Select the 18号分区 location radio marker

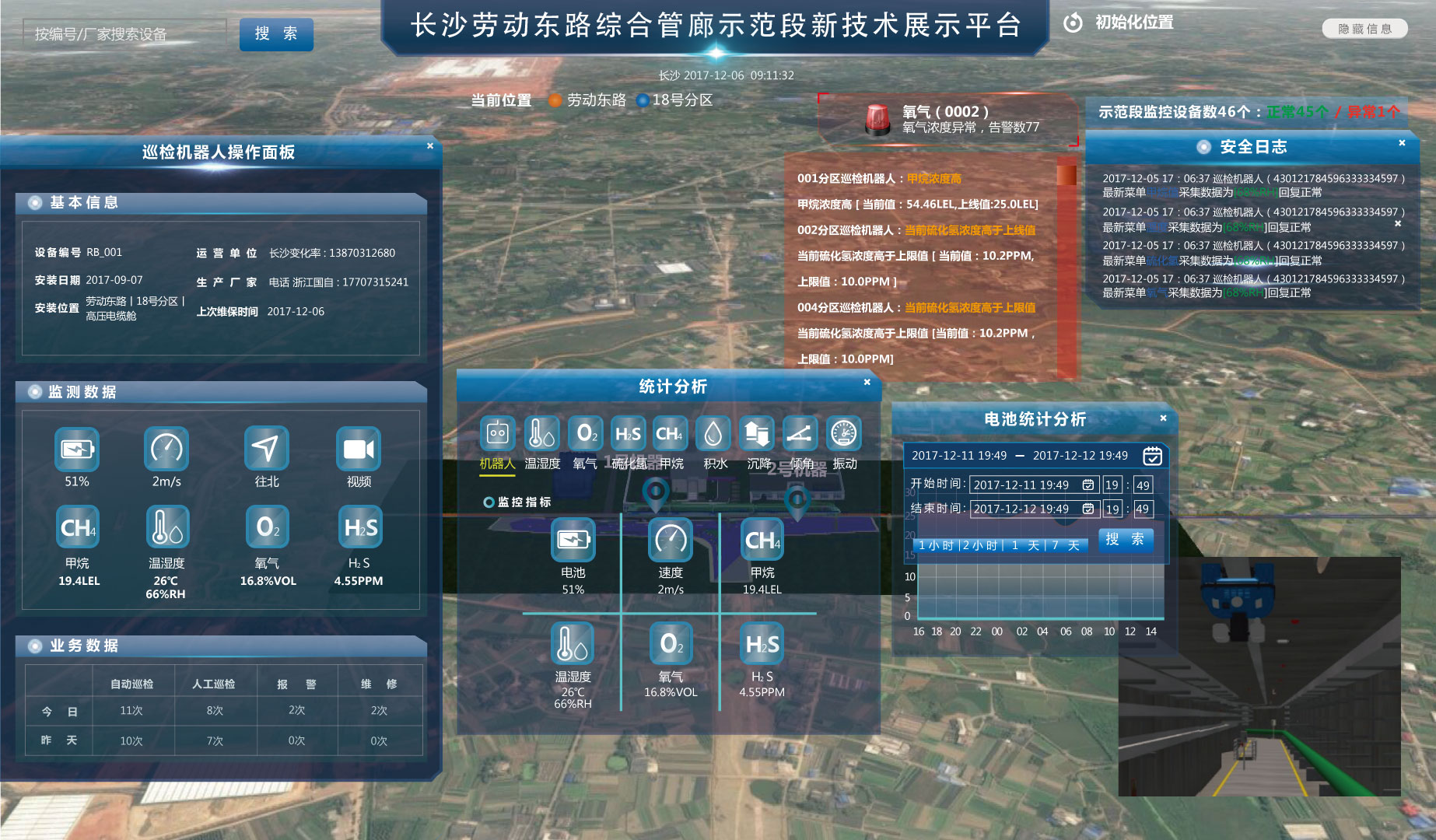pyautogui.click(x=643, y=100)
